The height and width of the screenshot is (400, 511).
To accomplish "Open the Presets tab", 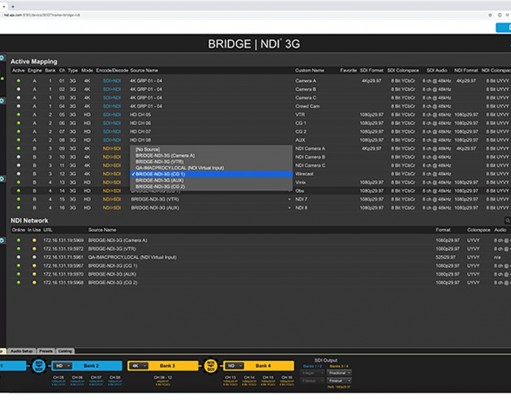I will (x=46, y=351).
